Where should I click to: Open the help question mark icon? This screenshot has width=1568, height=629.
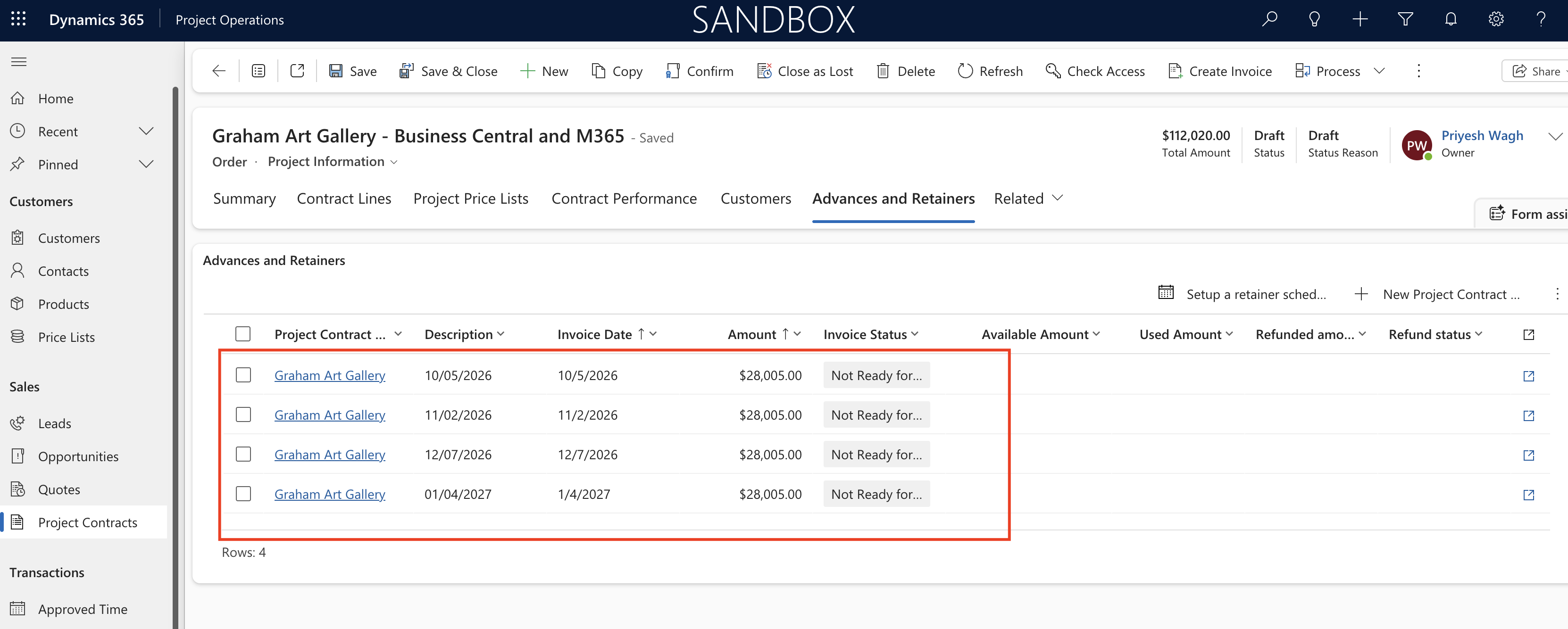point(1541,19)
